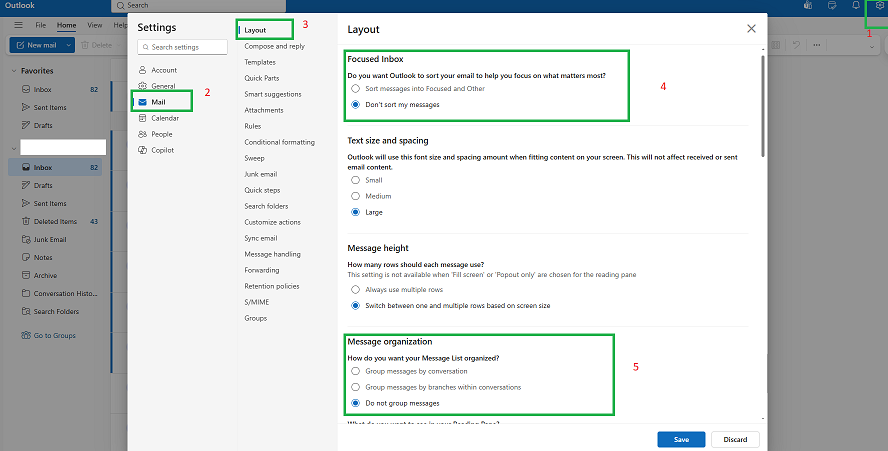Choose Always use multiple rows
888x451 pixels.
pyautogui.click(x=355, y=290)
